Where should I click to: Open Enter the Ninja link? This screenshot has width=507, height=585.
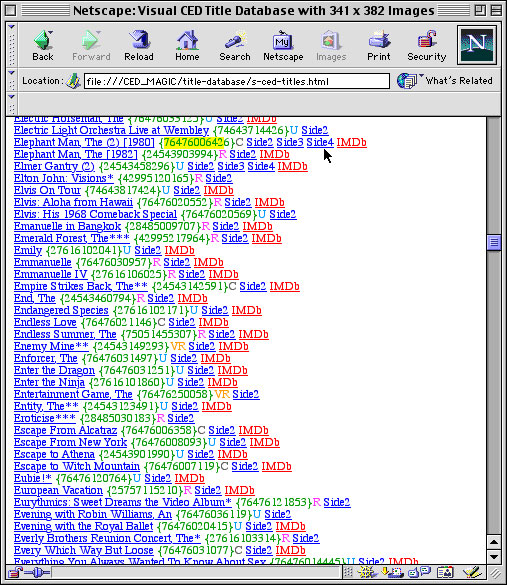click(49, 382)
